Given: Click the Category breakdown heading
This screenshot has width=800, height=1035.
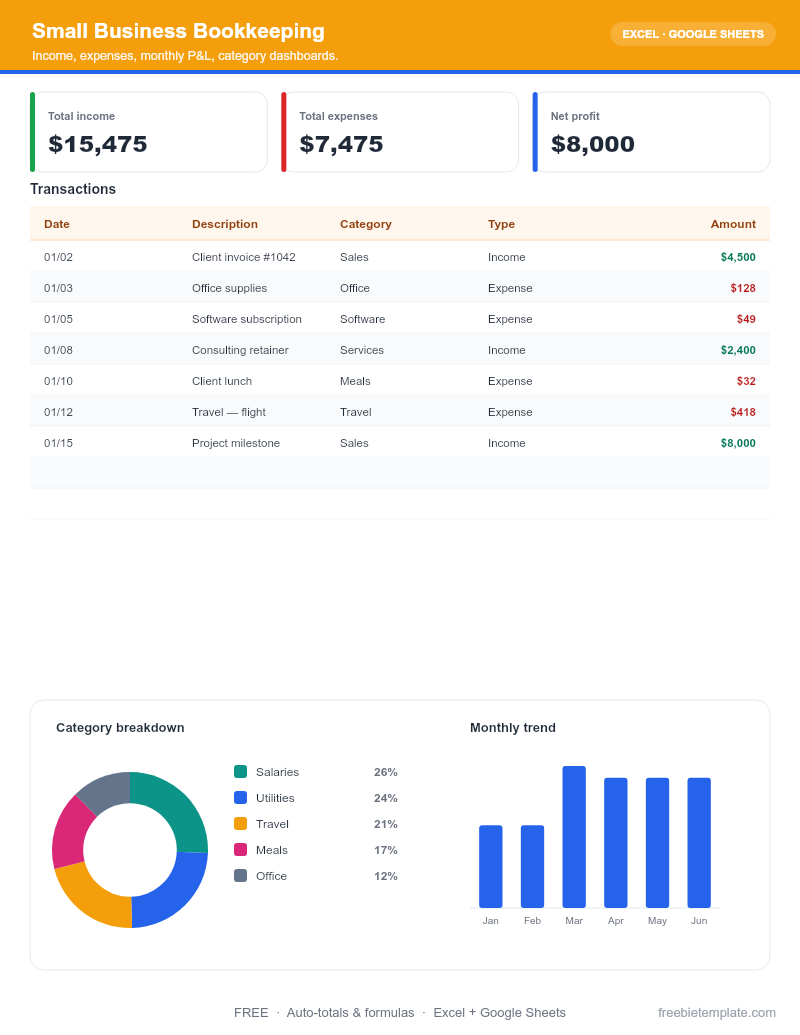Looking at the screenshot, I should [x=120, y=727].
